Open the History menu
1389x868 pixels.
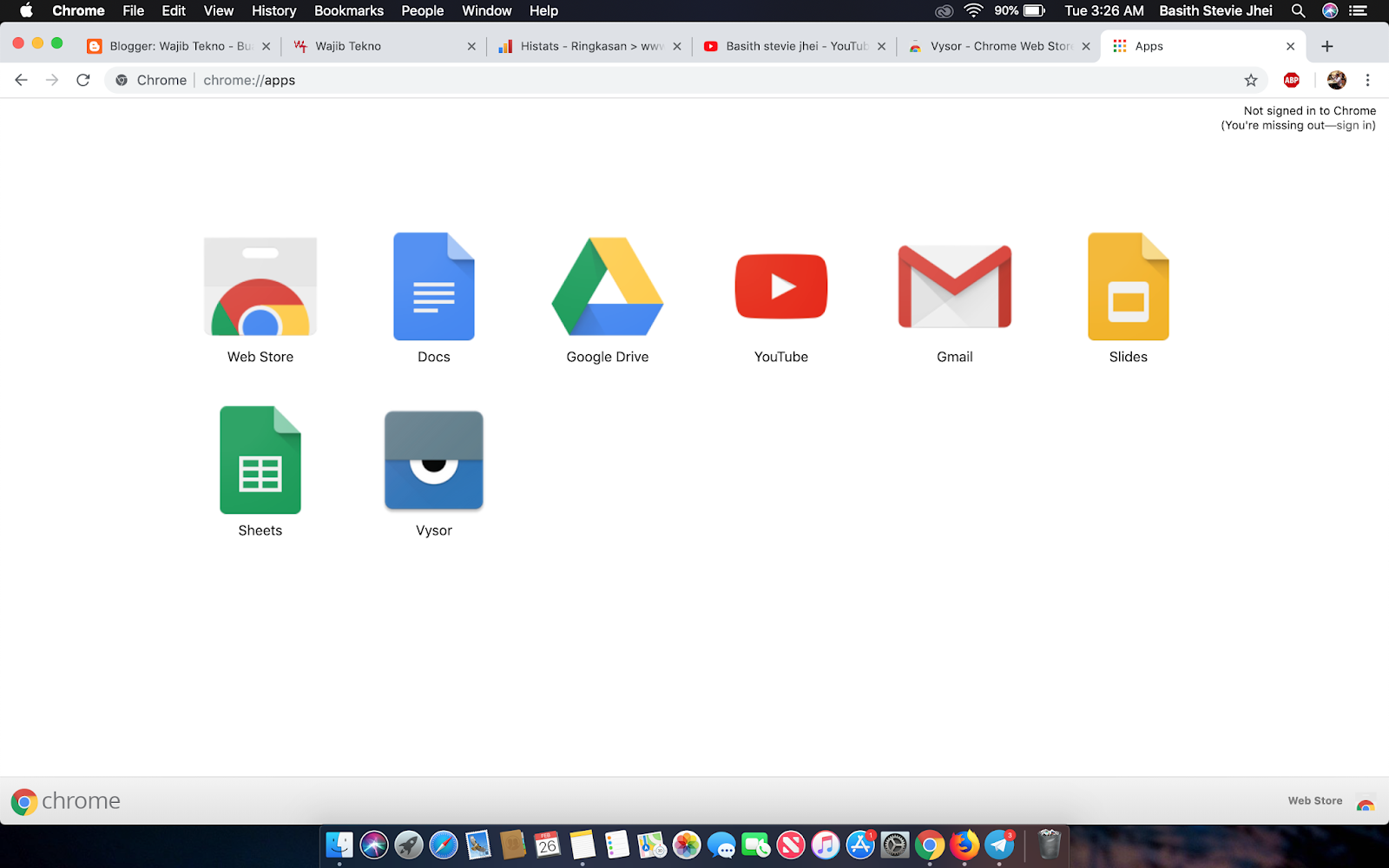pyautogui.click(x=273, y=10)
